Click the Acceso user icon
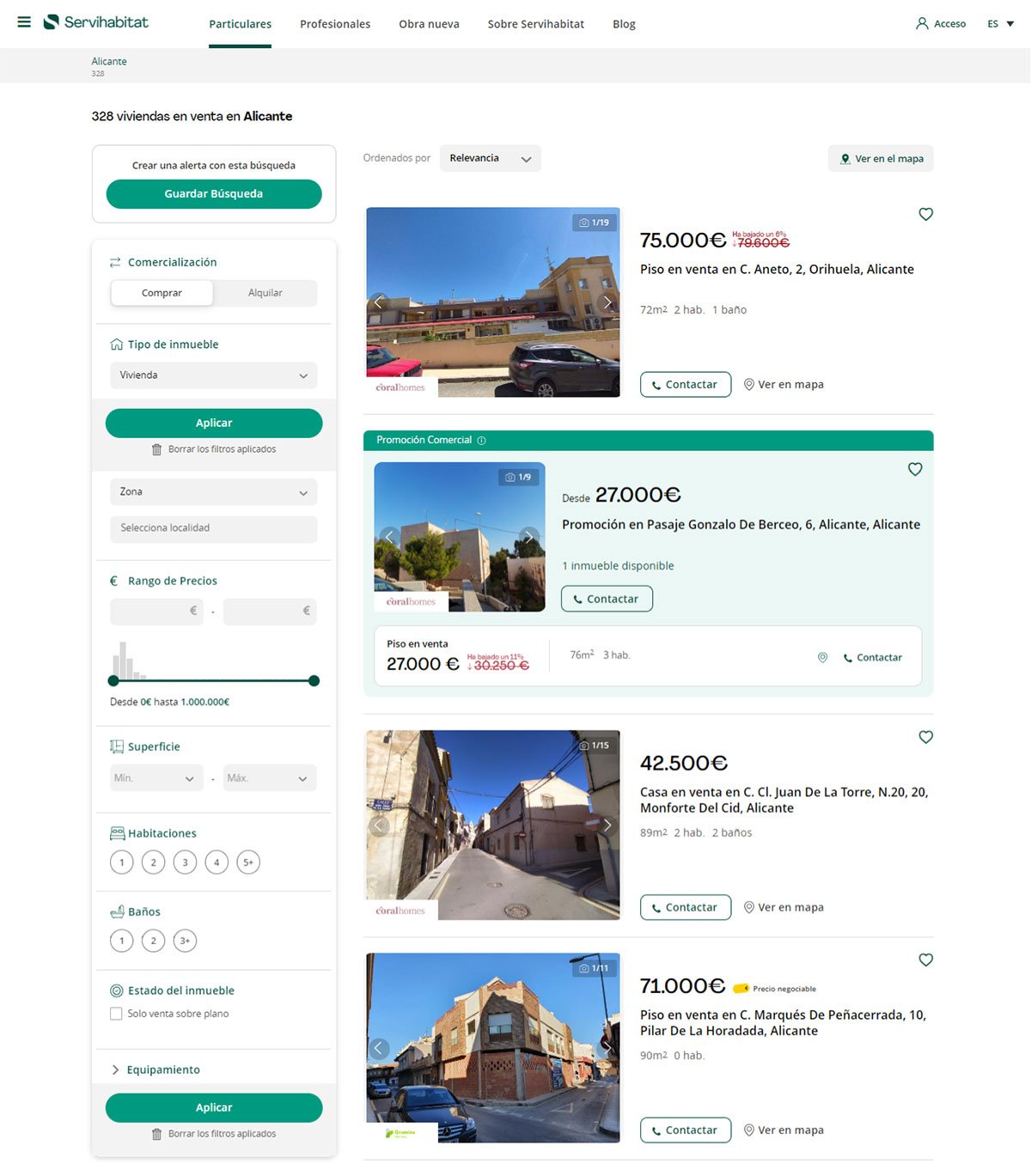The height and width of the screenshot is (1176, 1031). pyautogui.click(x=923, y=23)
